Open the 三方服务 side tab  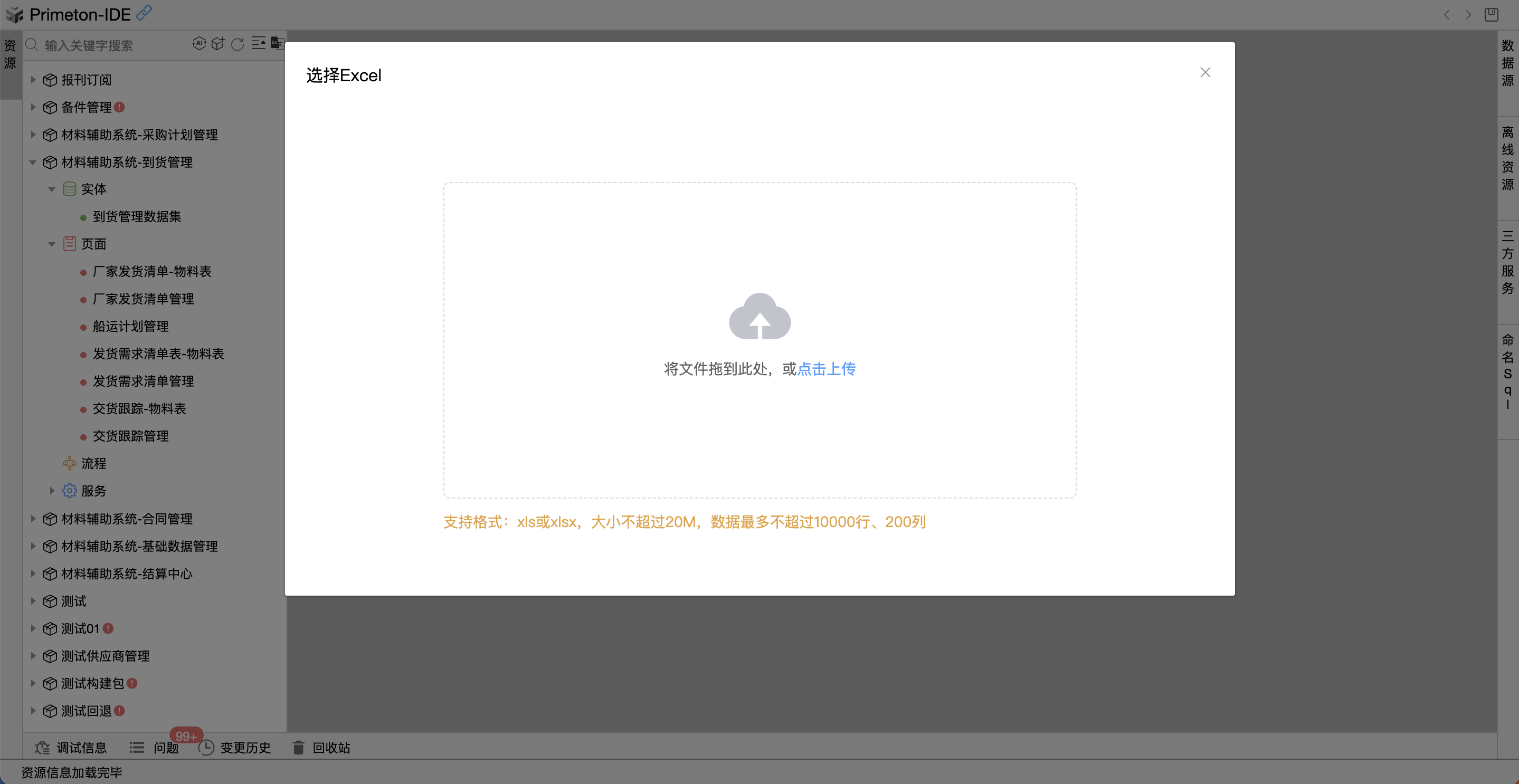[x=1507, y=262]
